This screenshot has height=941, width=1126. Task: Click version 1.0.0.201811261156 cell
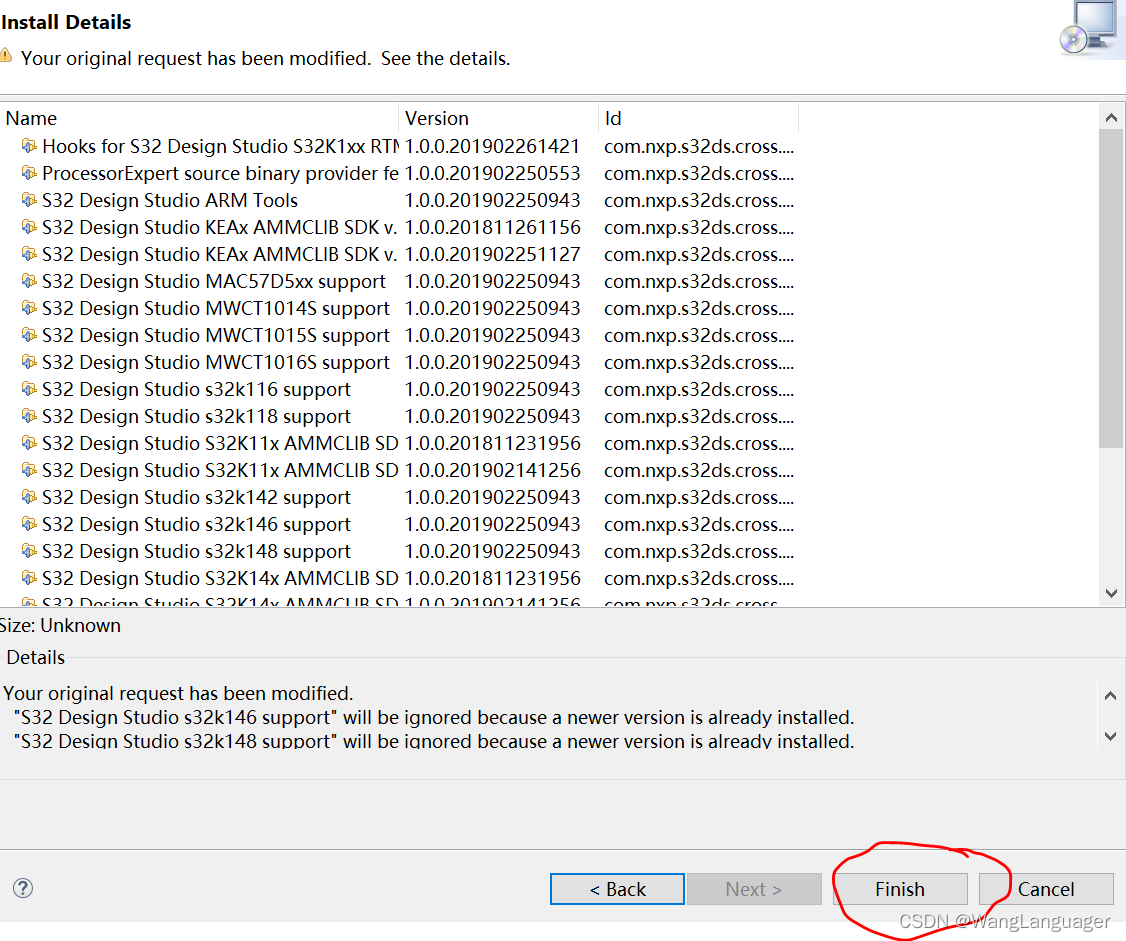click(x=492, y=228)
